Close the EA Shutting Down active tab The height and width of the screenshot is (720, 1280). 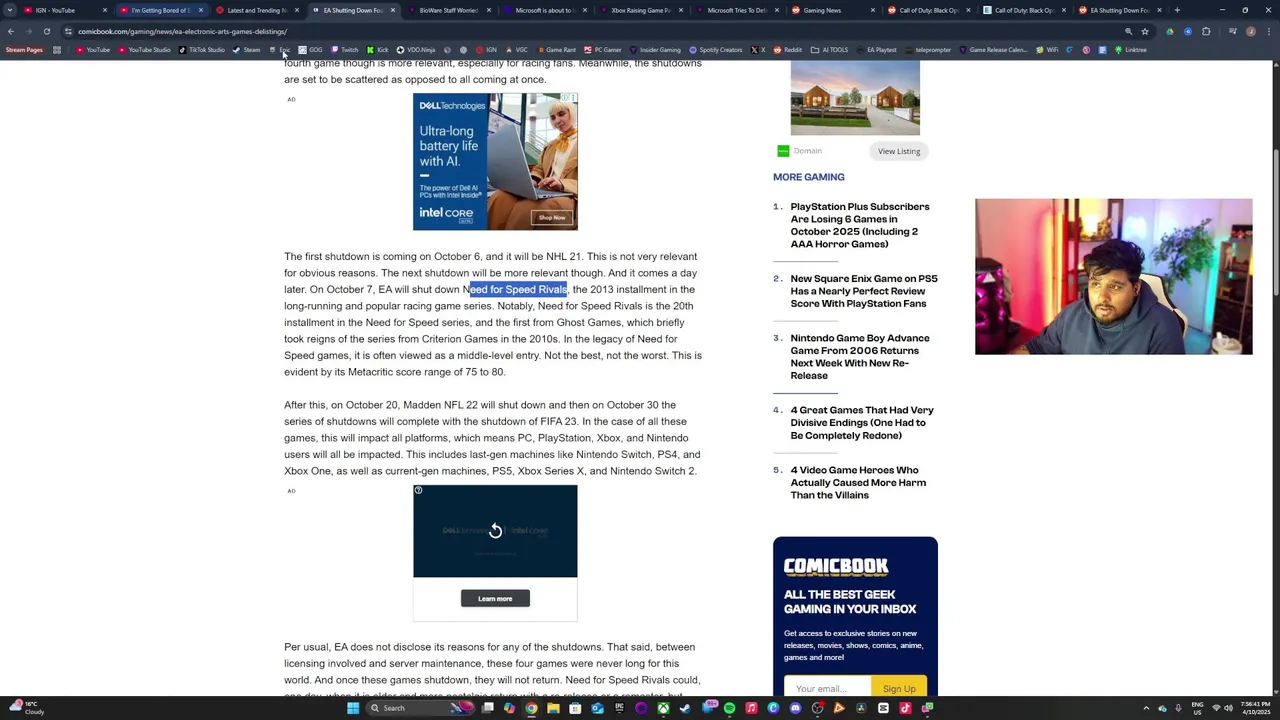[393, 10]
